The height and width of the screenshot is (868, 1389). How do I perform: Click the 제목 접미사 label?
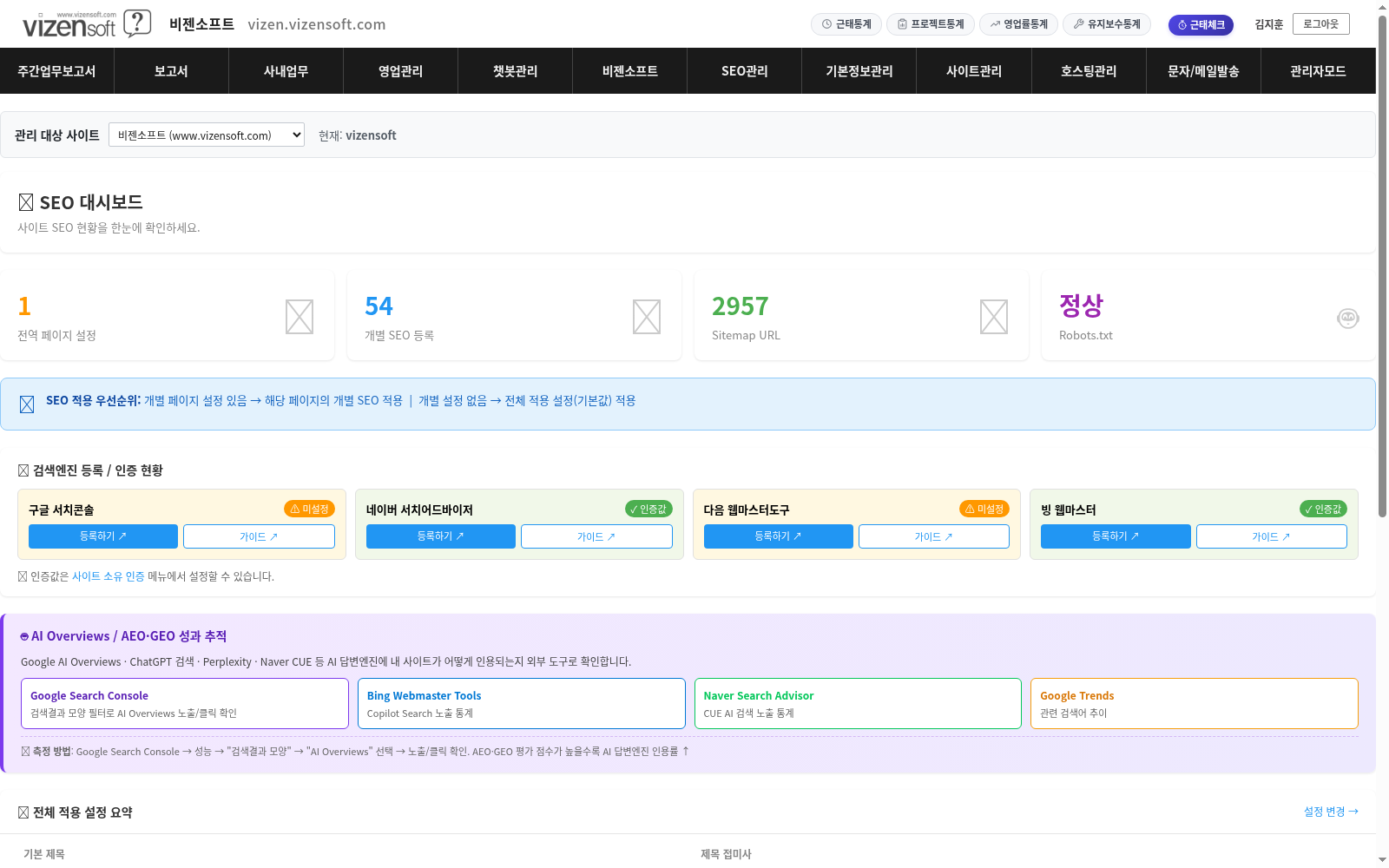[727, 854]
